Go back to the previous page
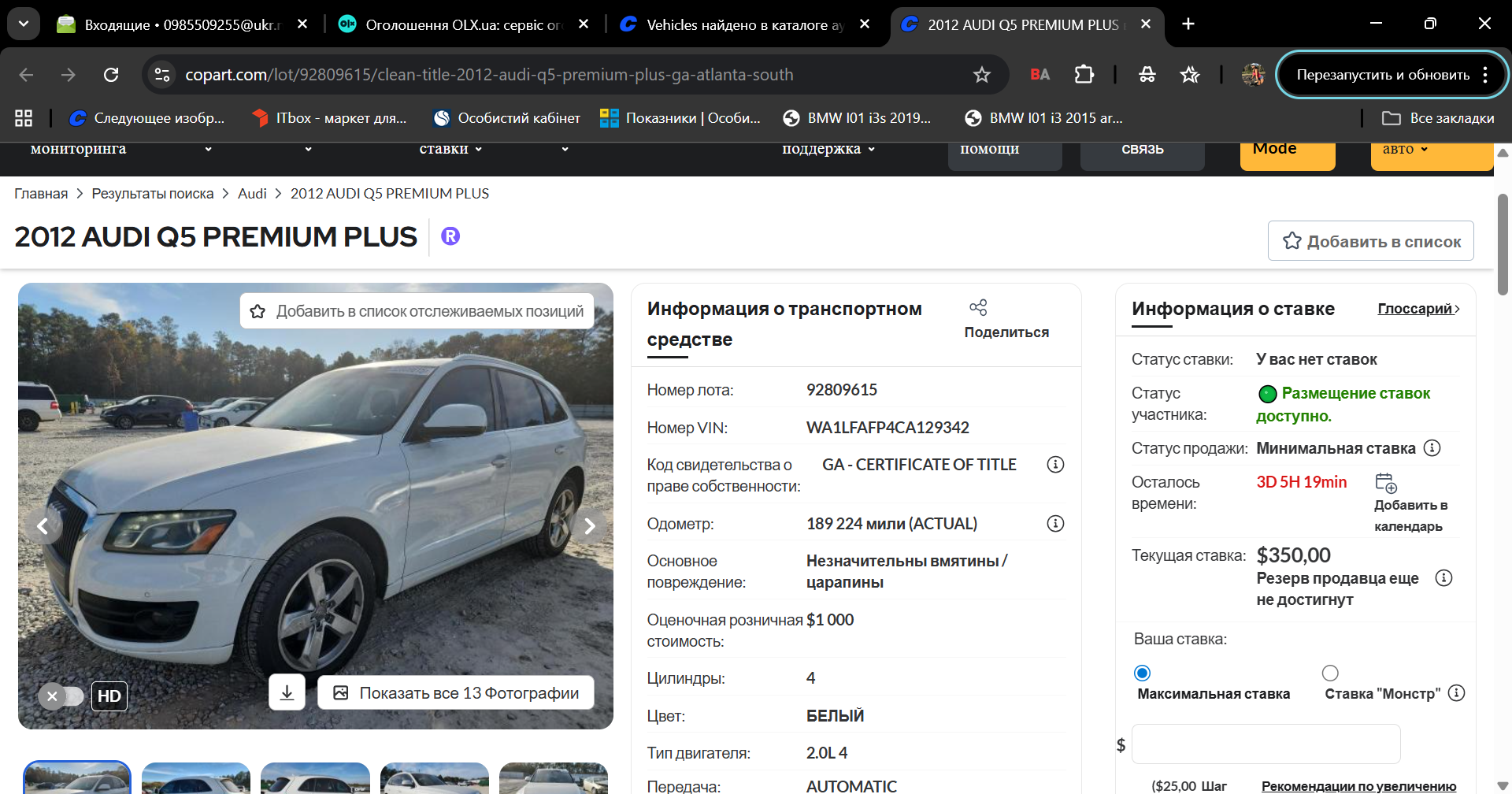Screen dimensions: 1512x794 pyautogui.click(x=26, y=75)
